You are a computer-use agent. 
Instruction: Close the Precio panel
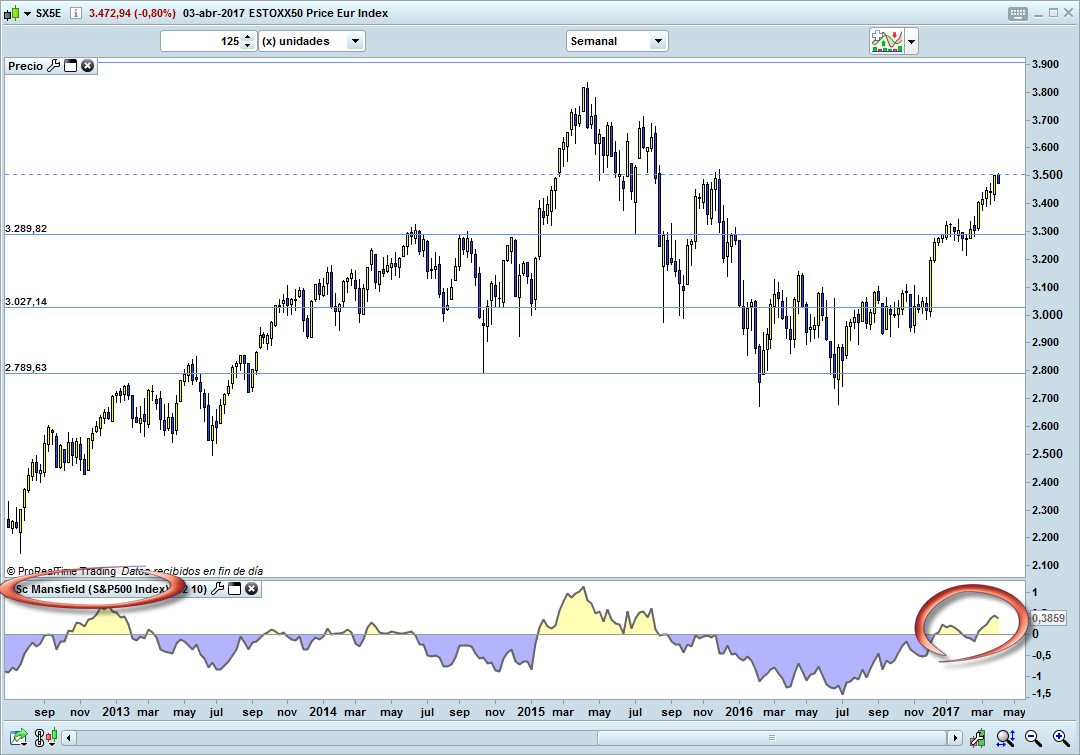point(87,65)
